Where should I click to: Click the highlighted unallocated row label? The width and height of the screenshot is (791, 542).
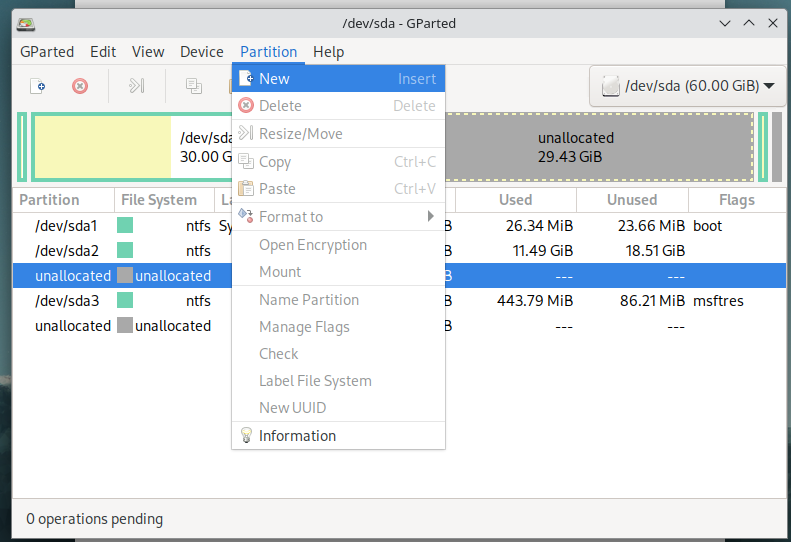[x=73, y=276]
